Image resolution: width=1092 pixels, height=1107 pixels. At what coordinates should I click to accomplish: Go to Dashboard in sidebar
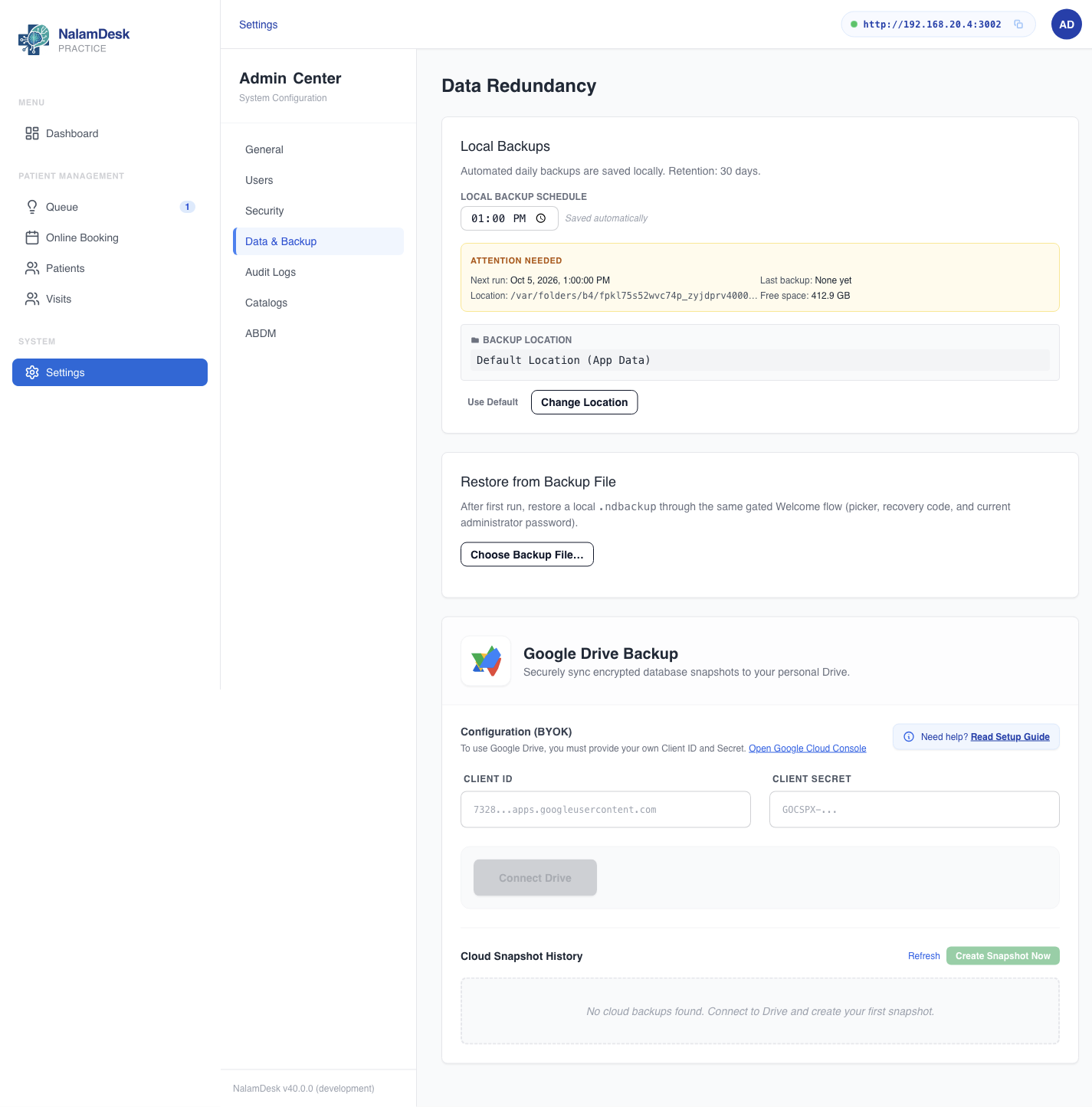tap(110, 133)
